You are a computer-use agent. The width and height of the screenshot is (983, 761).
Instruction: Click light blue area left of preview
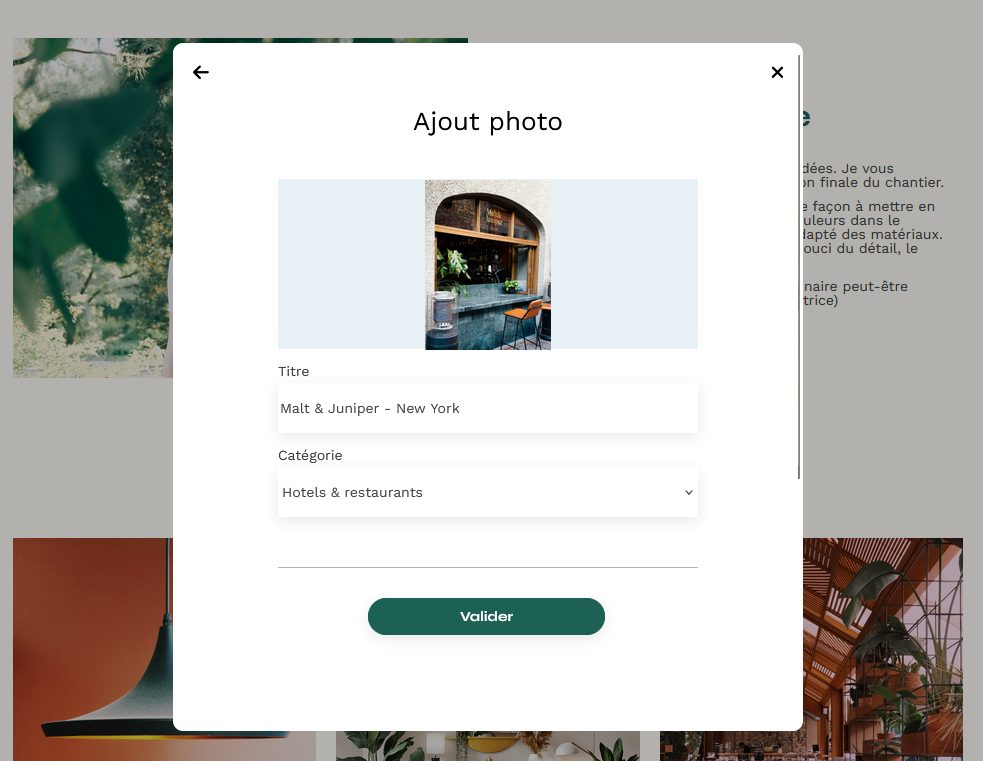pos(350,265)
